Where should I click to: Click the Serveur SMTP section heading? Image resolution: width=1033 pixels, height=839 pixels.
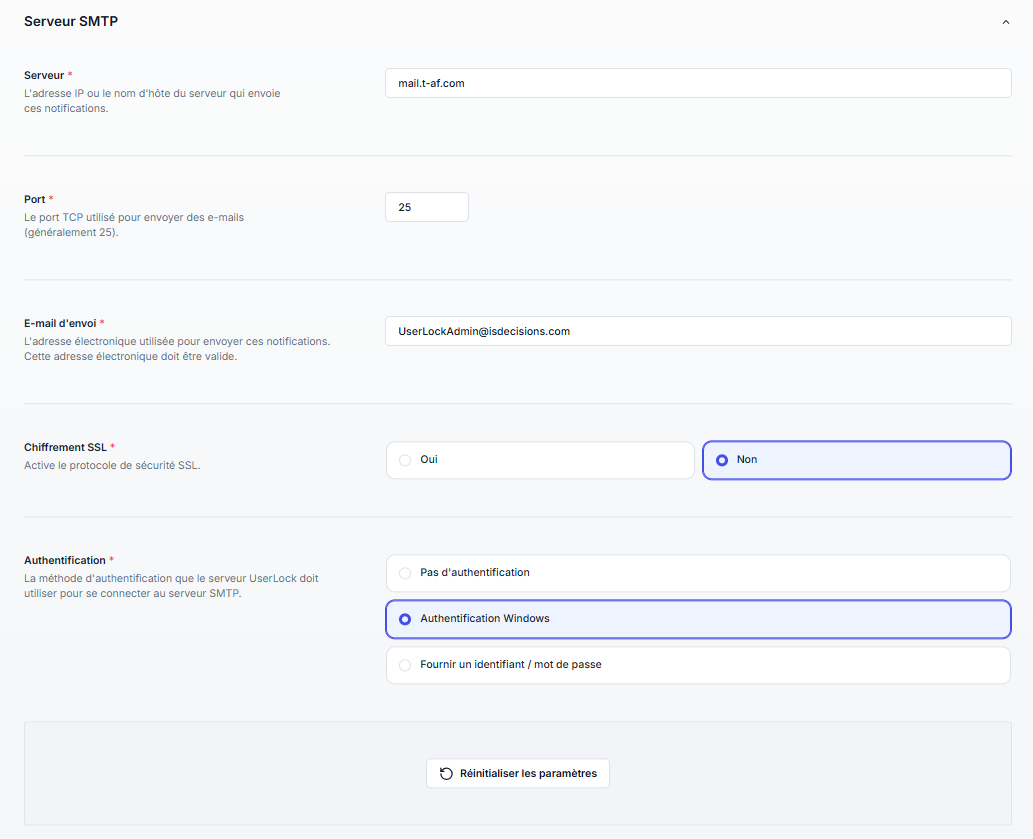(x=71, y=21)
